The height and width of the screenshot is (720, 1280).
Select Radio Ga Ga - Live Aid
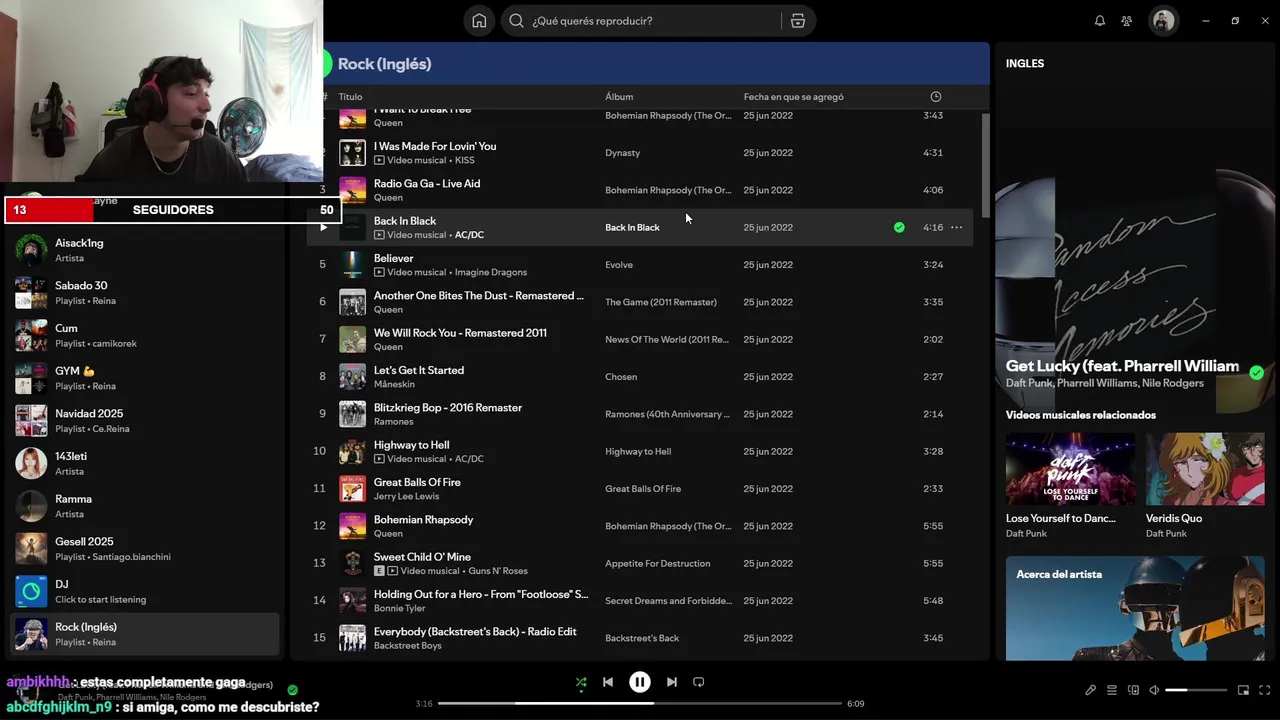(427, 184)
